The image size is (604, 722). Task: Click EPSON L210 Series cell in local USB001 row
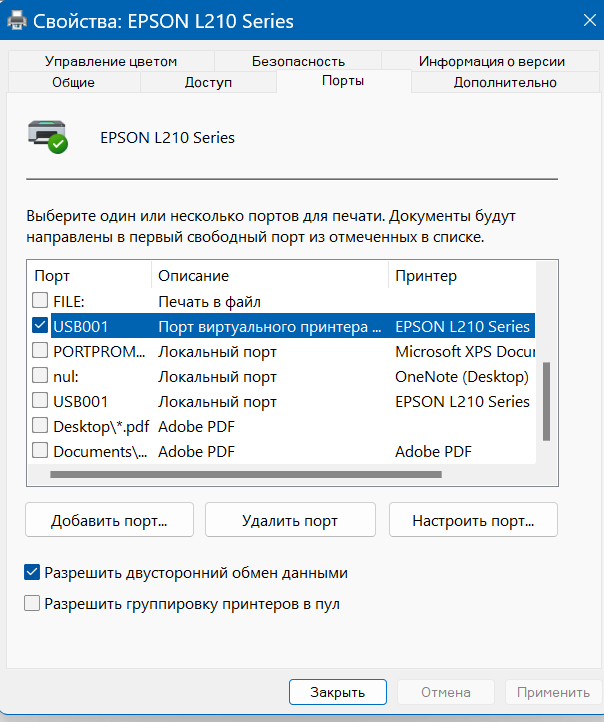(462, 402)
